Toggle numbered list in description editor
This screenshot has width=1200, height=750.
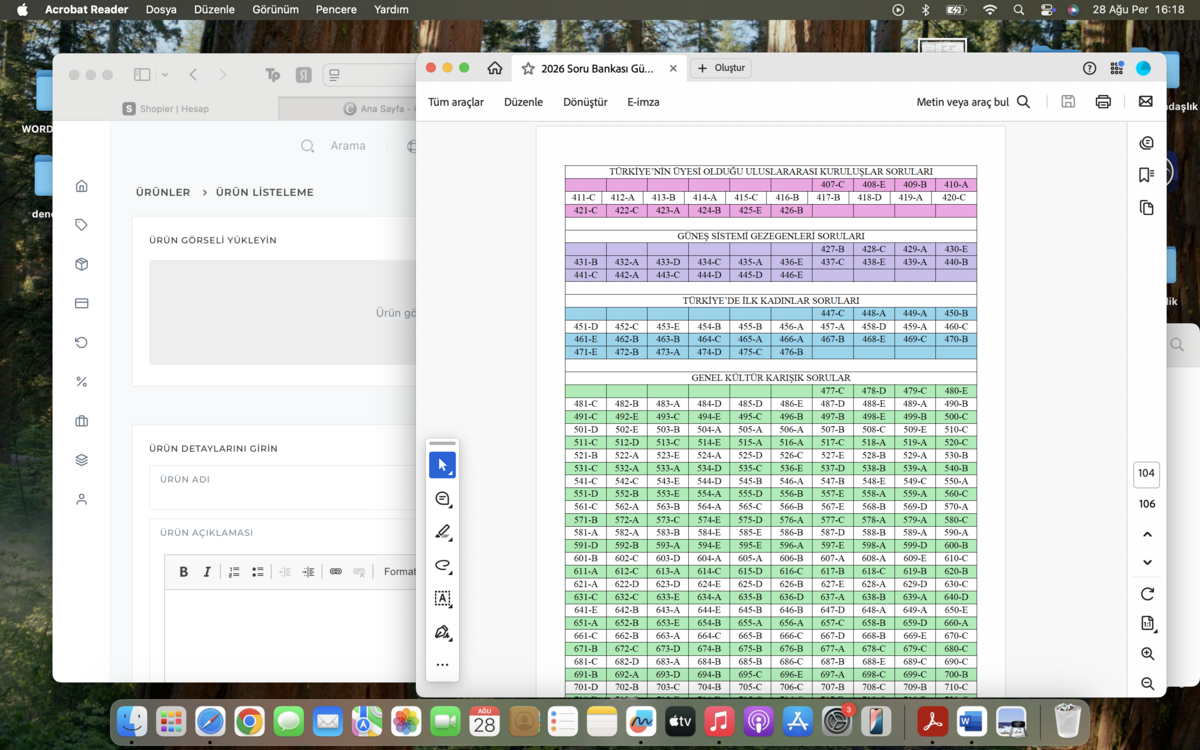coord(234,572)
